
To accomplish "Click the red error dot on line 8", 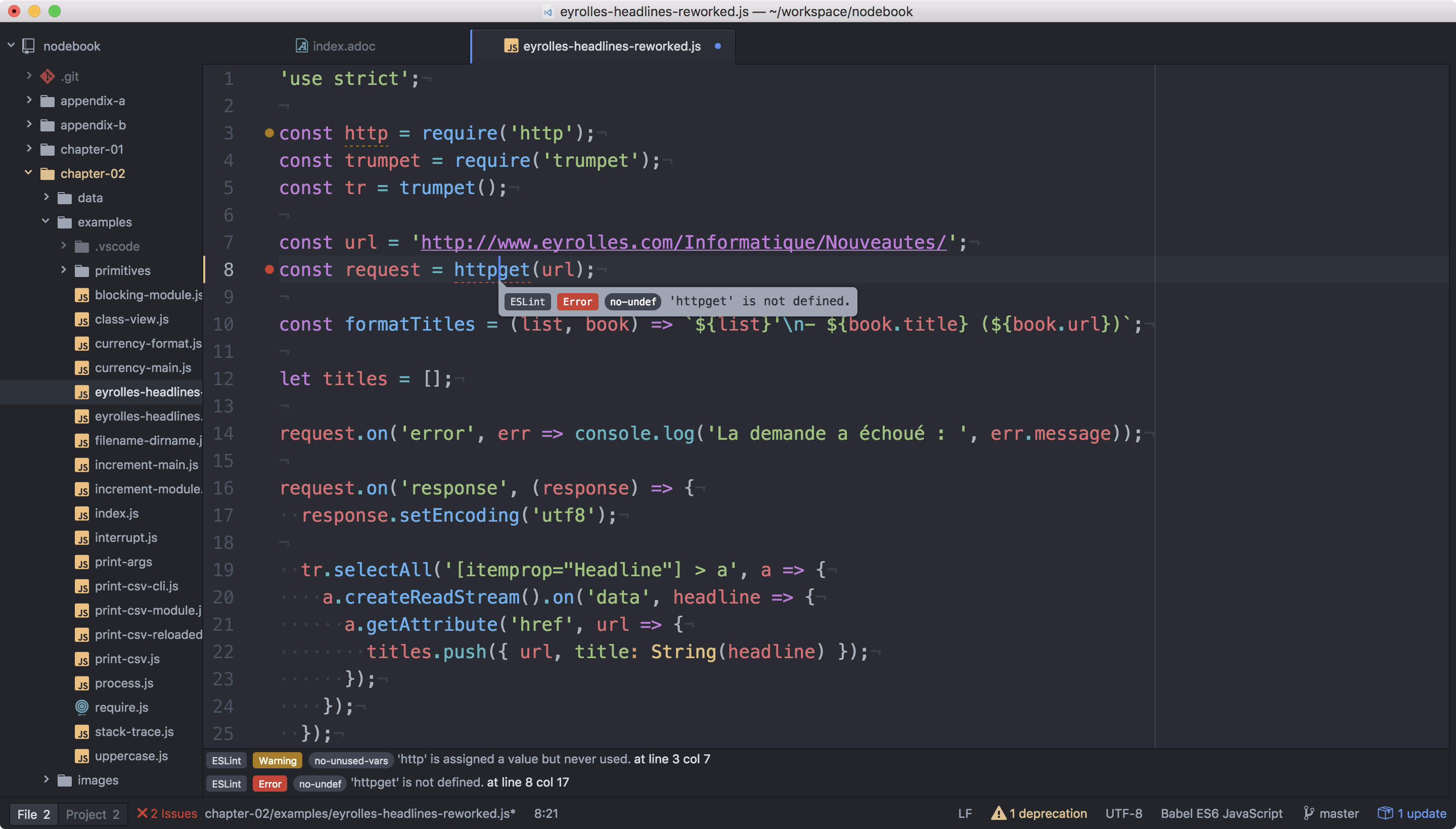I will point(269,270).
